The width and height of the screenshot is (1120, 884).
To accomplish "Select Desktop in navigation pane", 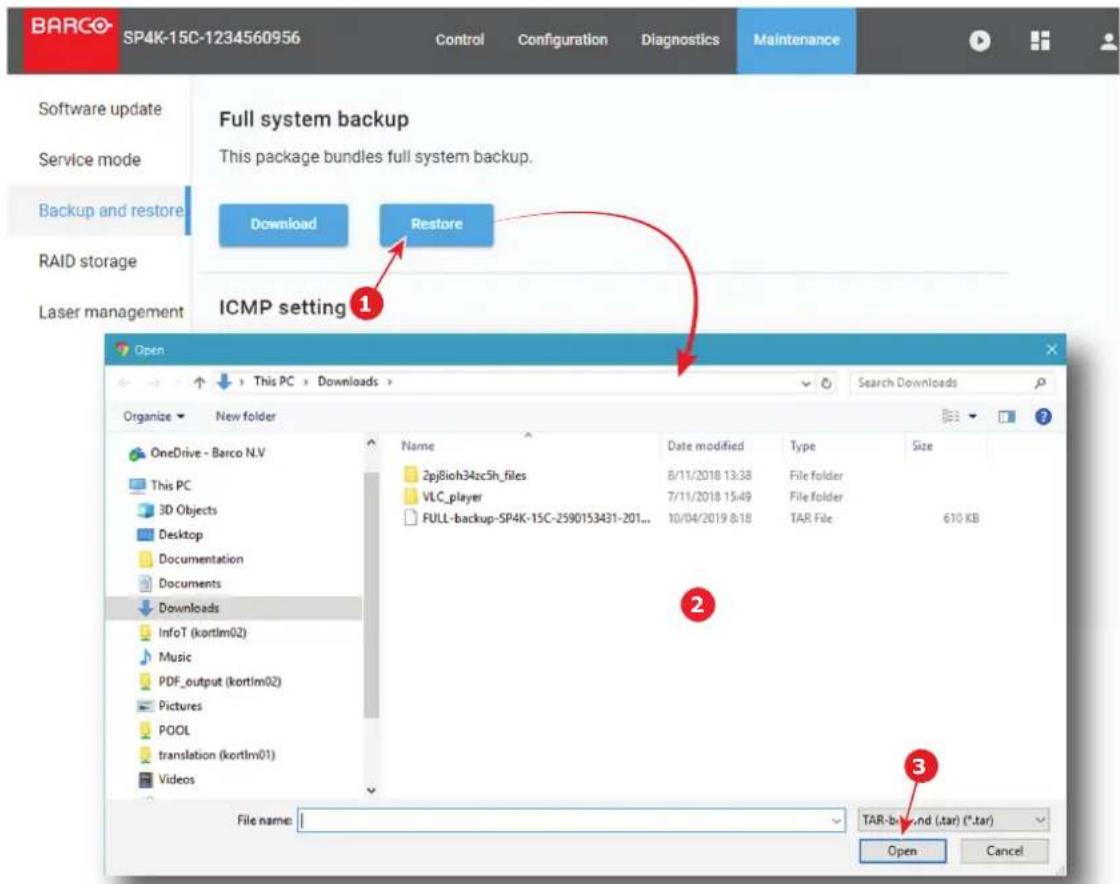I will click(x=170, y=534).
